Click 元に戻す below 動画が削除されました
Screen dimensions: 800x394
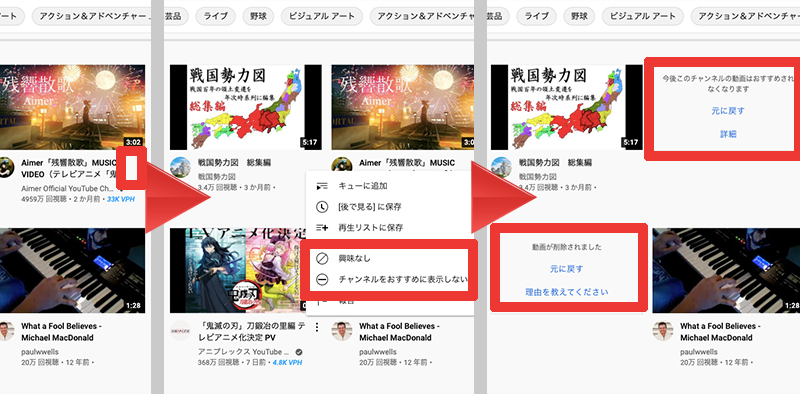[567, 269]
